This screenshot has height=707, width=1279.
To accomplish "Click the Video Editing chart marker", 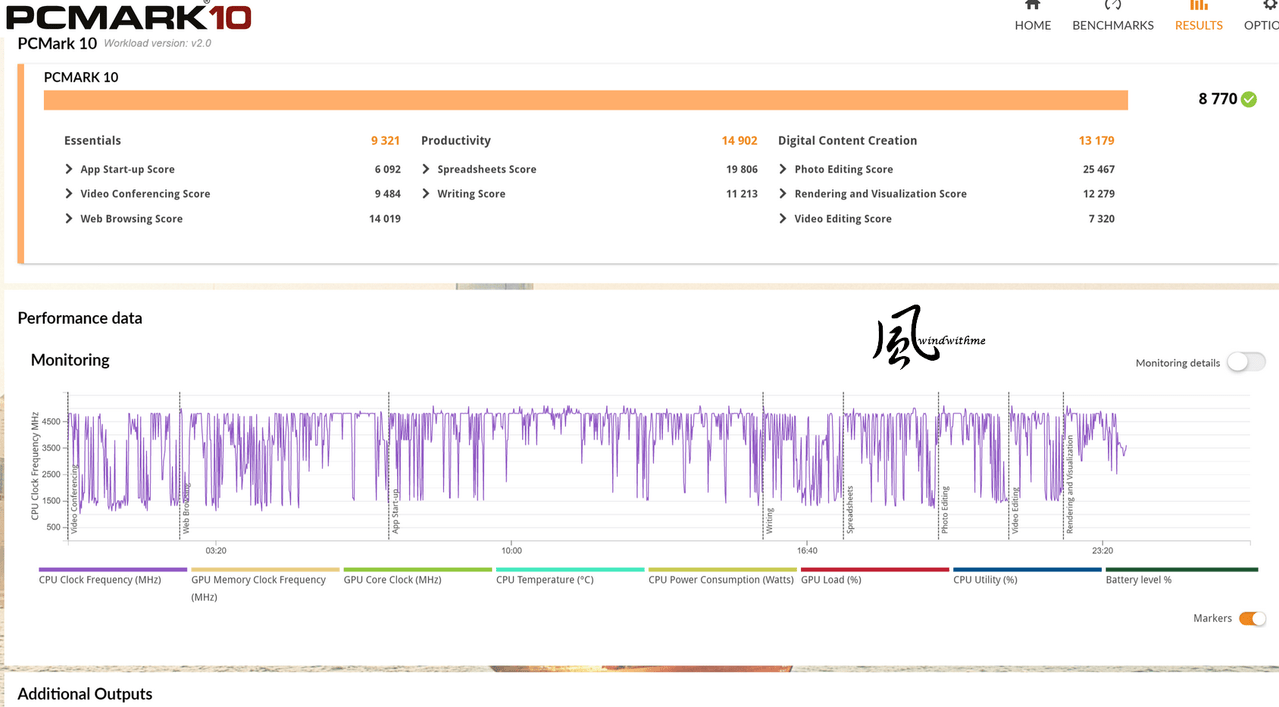I will (x=1015, y=510).
